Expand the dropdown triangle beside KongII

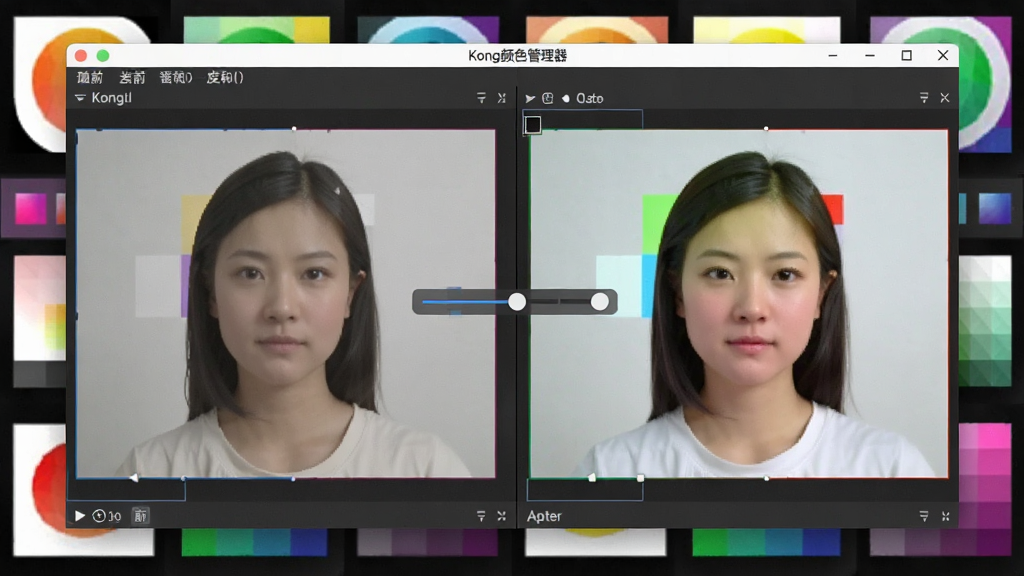[x=80, y=98]
